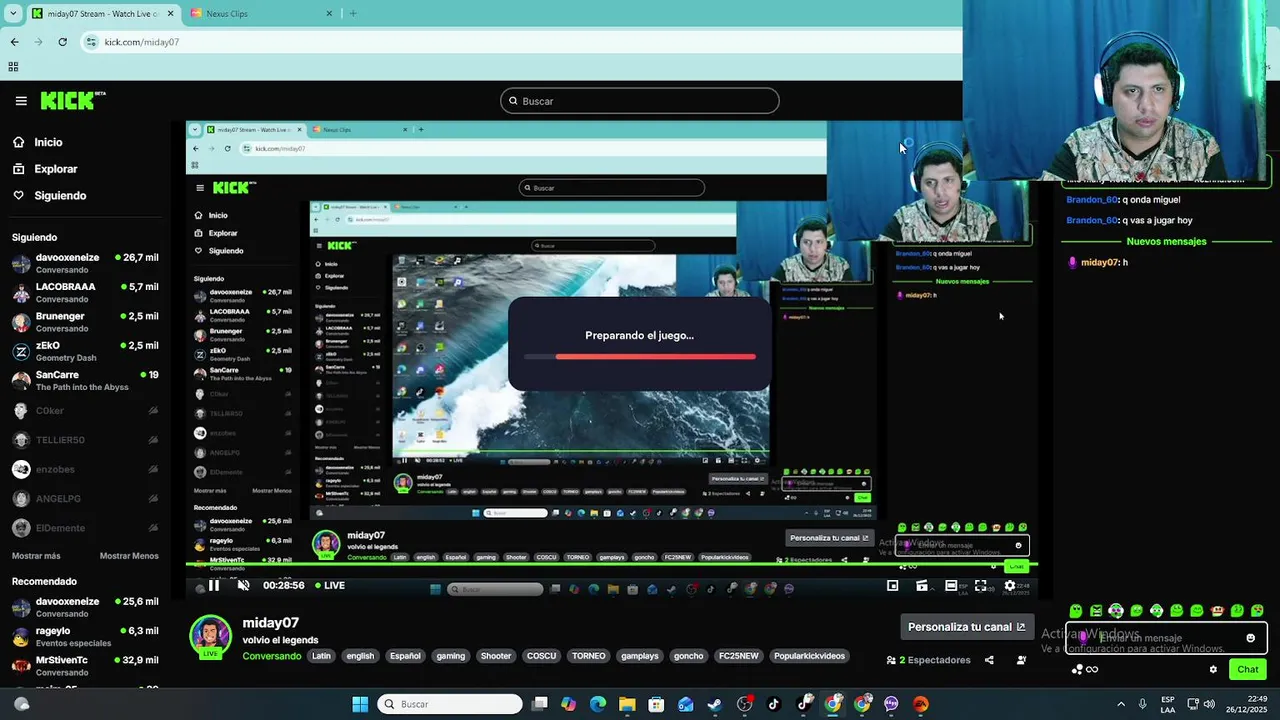Click the KICK beta logo in the header
This screenshot has width=1280, height=720.
(x=72, y=100)
